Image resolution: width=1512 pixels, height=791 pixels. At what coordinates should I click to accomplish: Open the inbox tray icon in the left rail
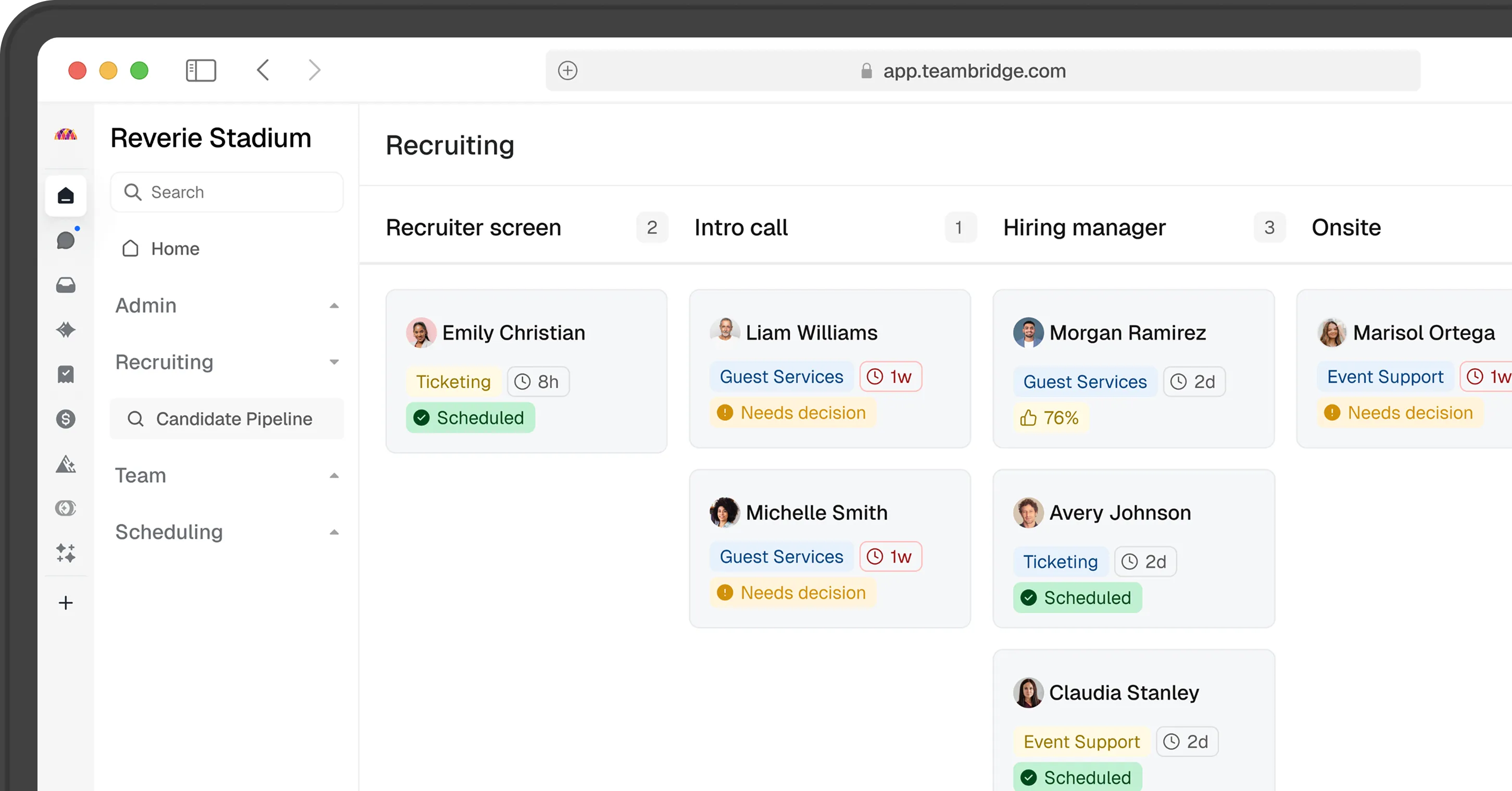click(x=66, y=285)
